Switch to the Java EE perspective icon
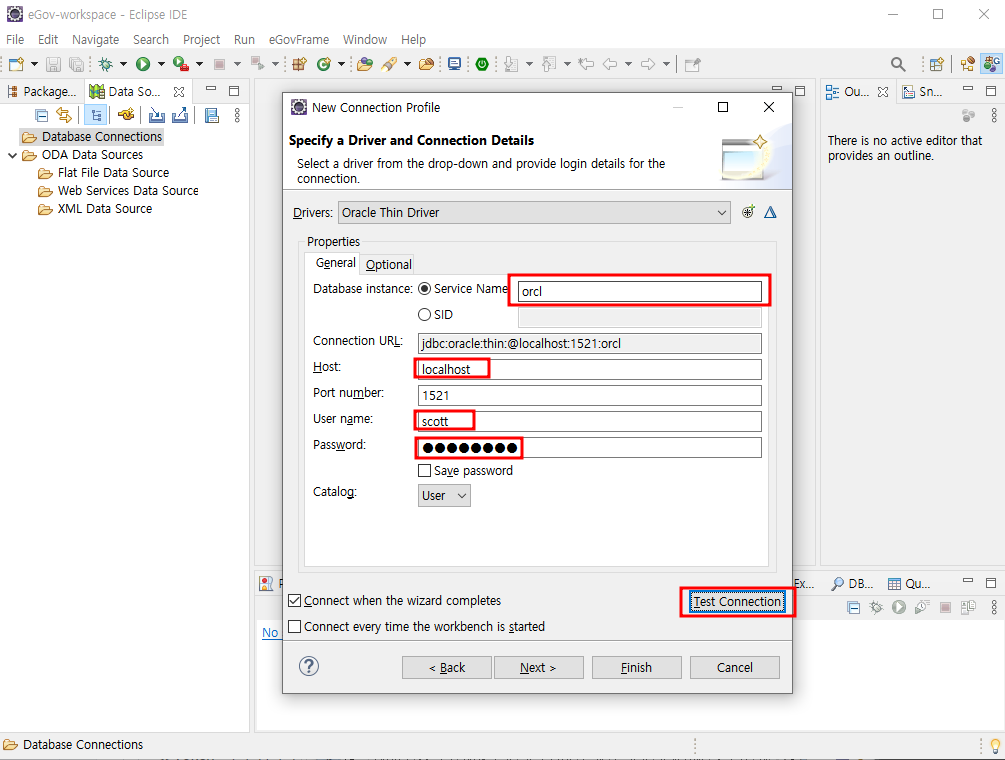Screen dimensions: 1005x760 (967, 64)
